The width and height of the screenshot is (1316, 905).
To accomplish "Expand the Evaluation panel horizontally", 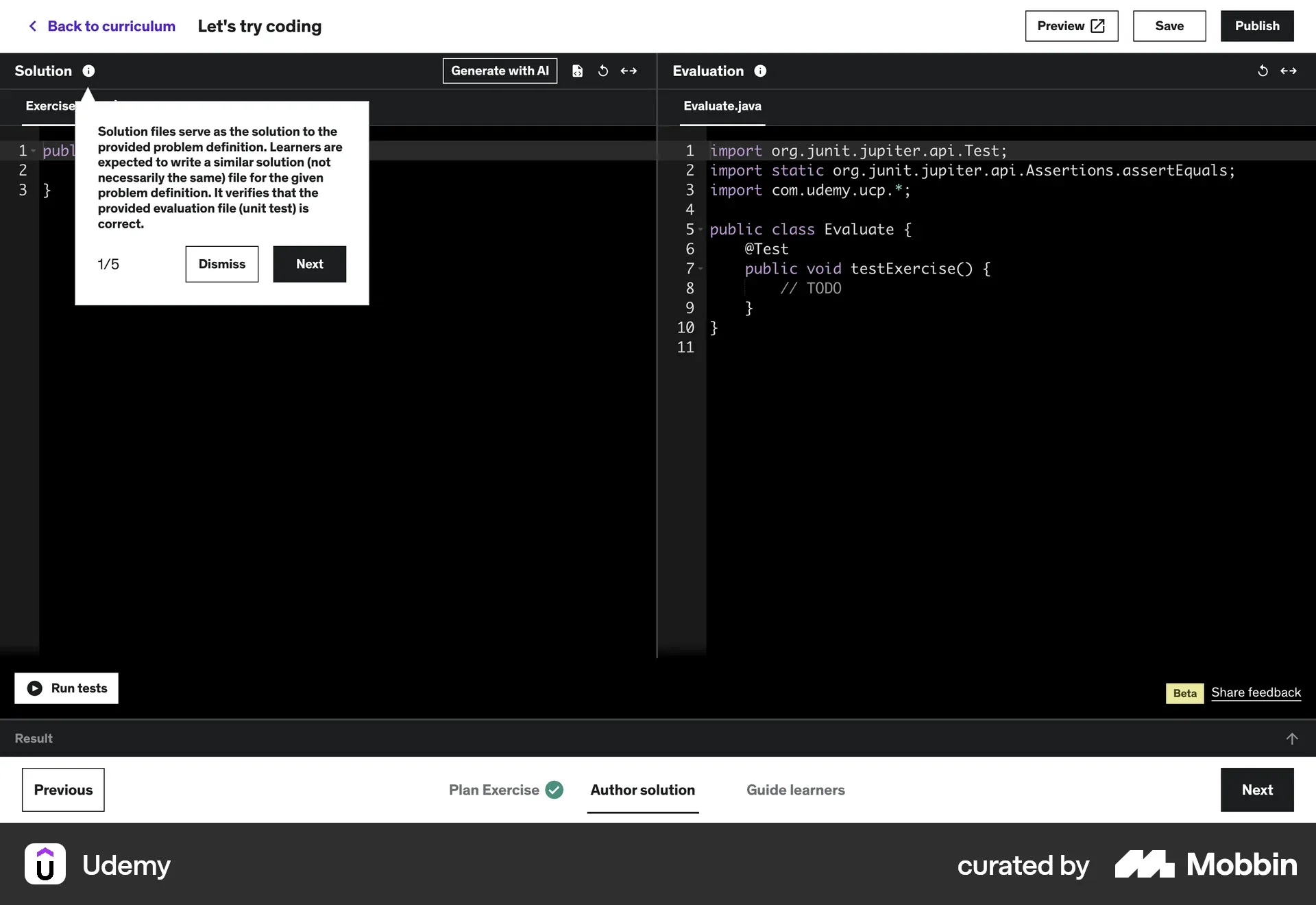I will pyautogui.click(x=1289, y=71).
